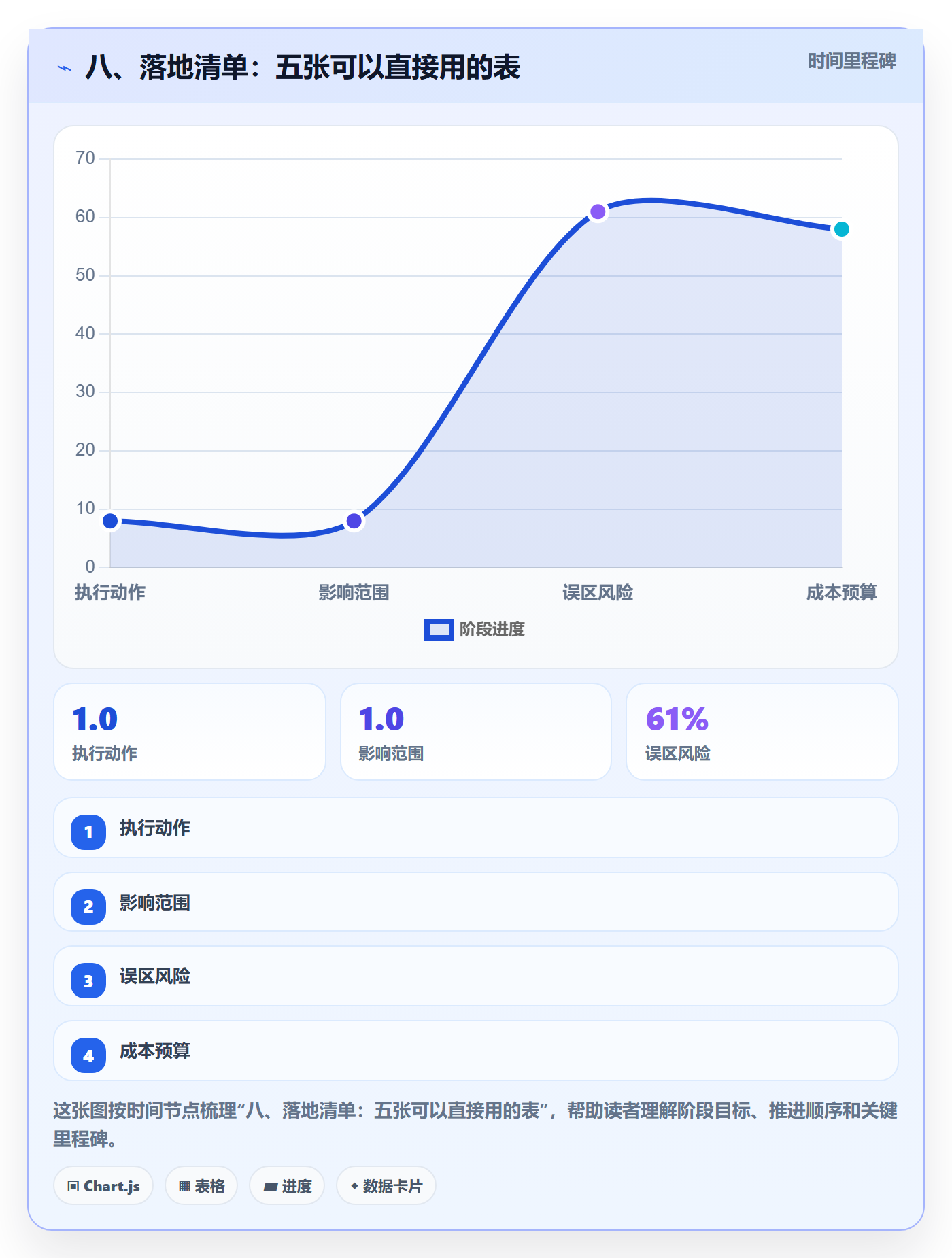
Task: Select the Chart.js tag chip
Action: point(103,1186)
